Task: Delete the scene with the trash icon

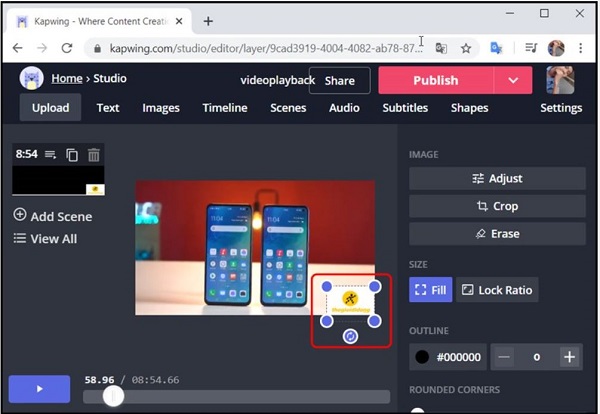Action: (93, 155)
